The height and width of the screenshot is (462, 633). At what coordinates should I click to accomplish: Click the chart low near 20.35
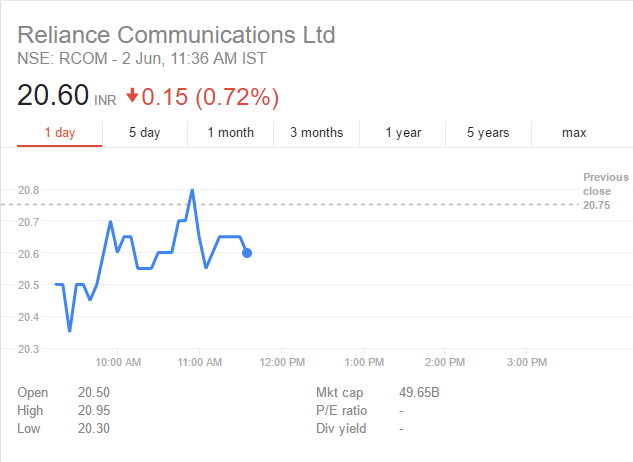70,330
